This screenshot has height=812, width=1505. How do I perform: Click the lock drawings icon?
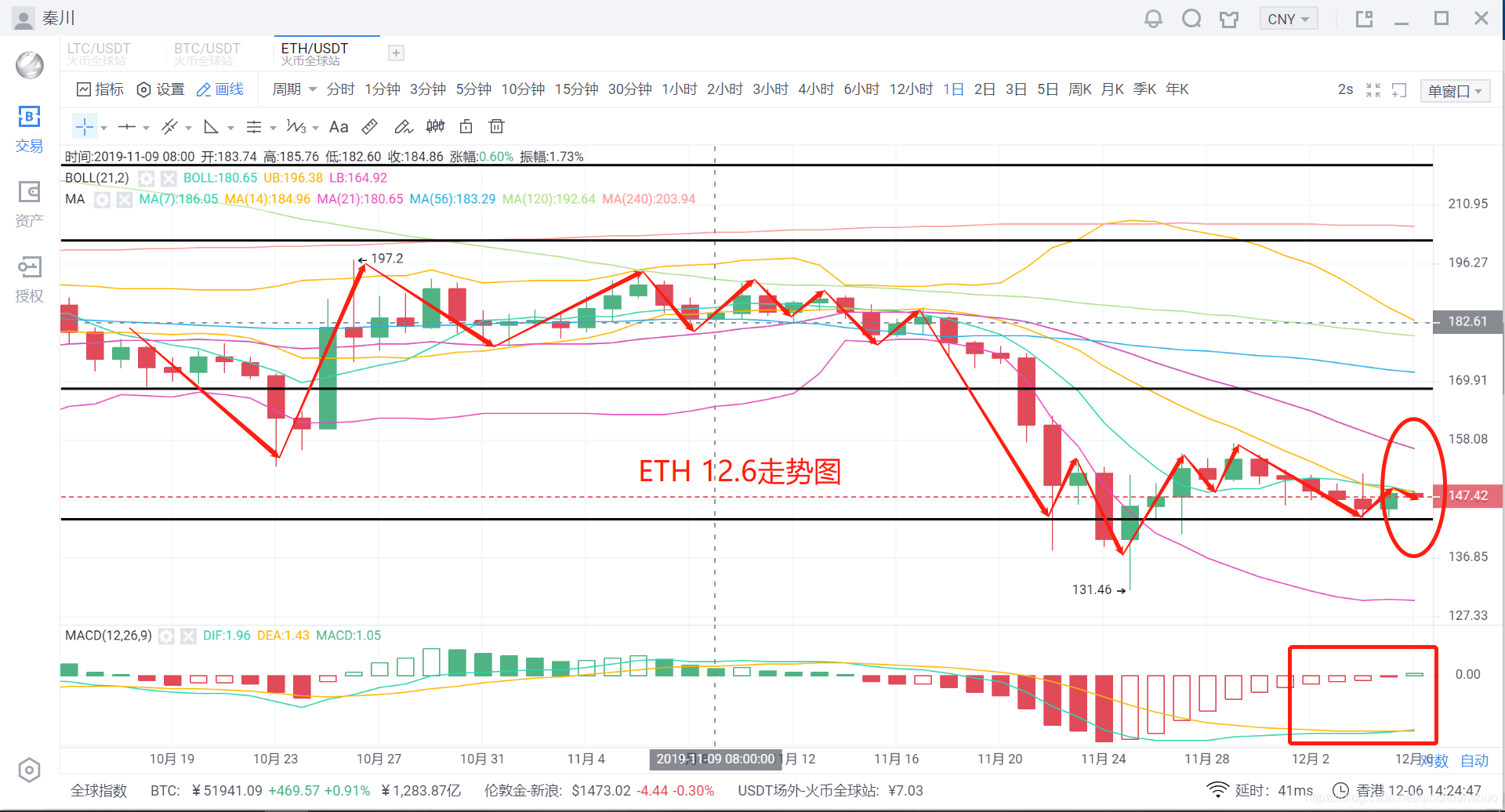[466, 127]
